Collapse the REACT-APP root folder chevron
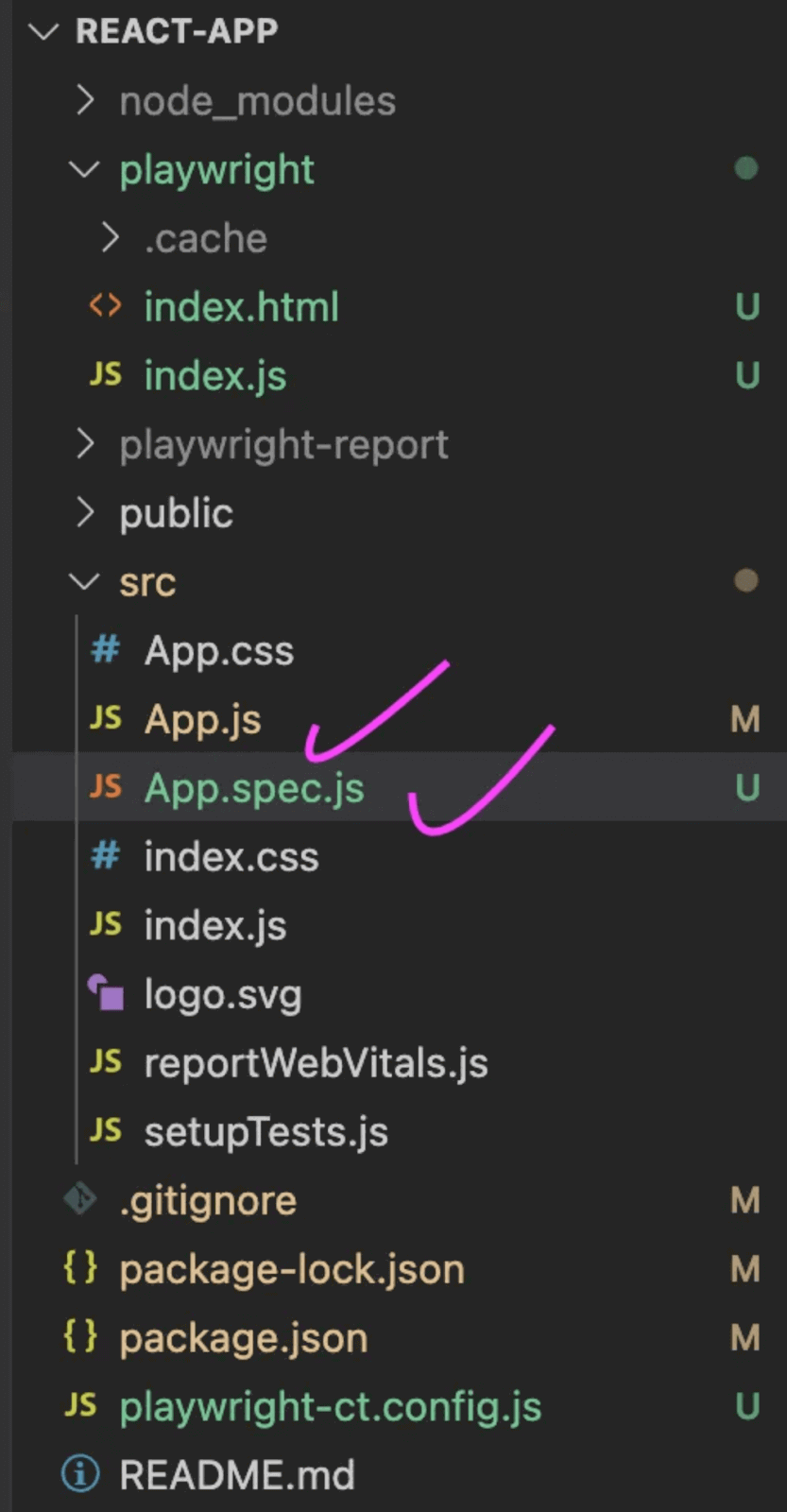 click(43, 31)
